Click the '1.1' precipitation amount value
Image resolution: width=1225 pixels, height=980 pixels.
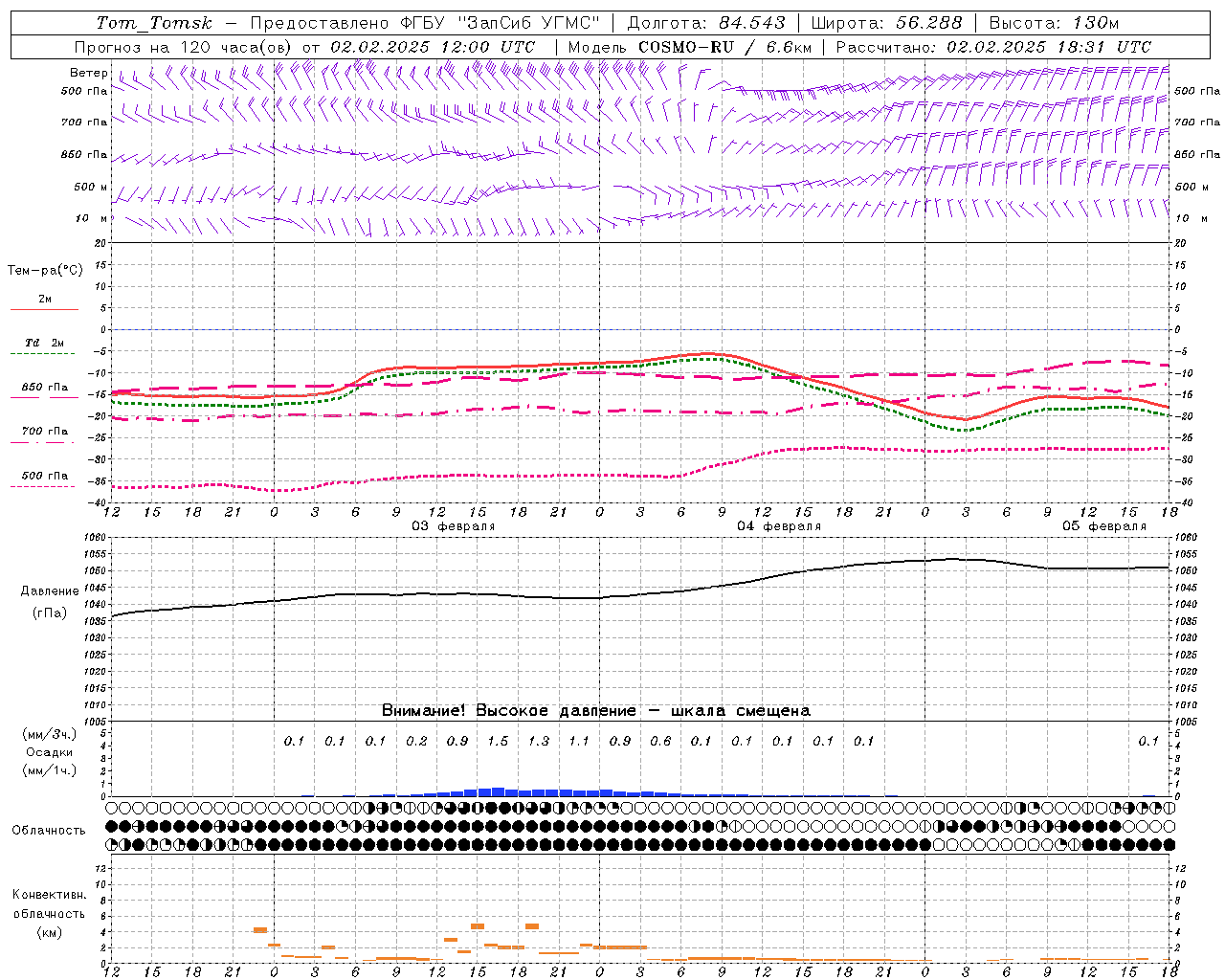coord(579,741)
